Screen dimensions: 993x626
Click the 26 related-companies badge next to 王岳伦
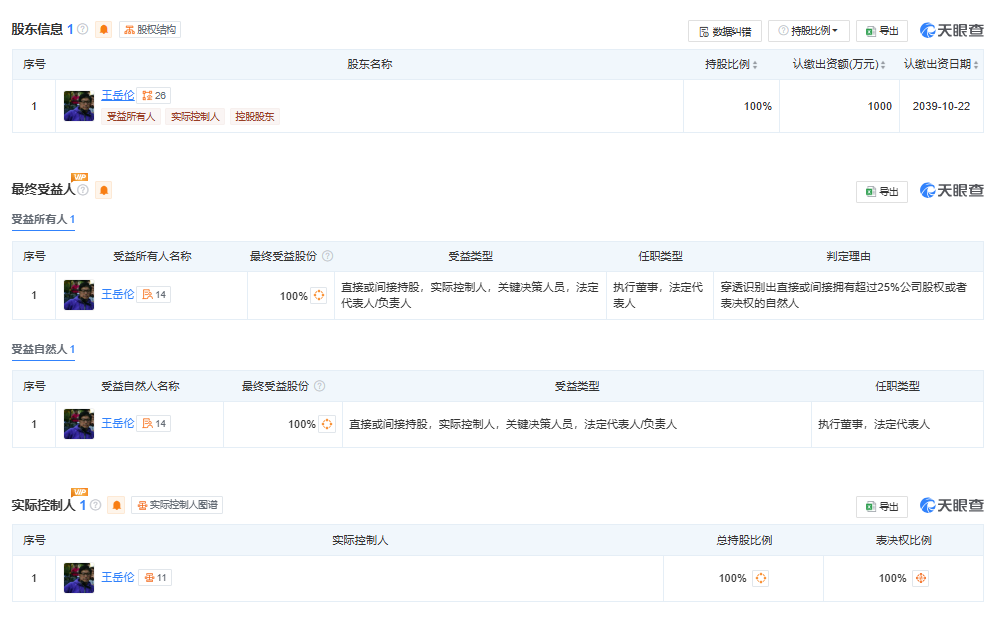tap(153, 96)
